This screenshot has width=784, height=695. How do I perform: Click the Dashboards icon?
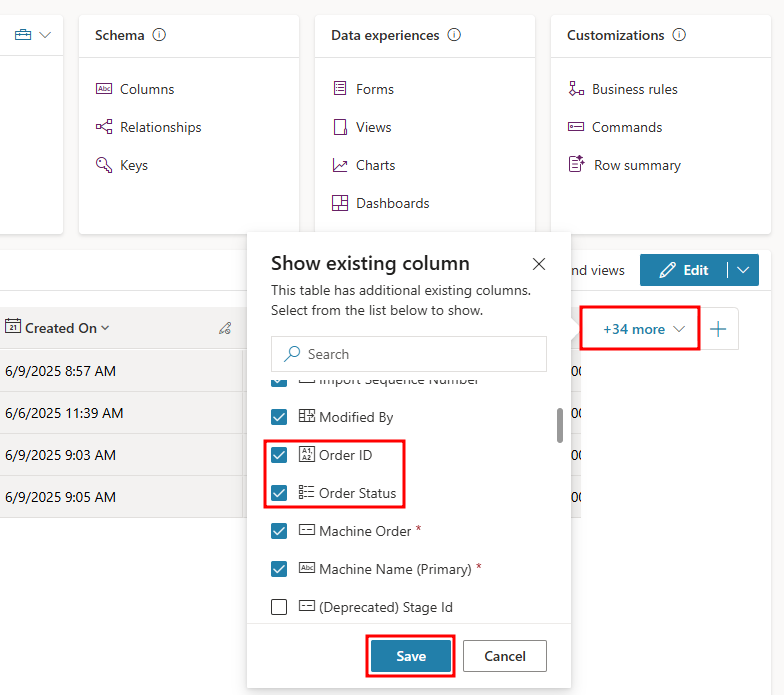[340, 203]
